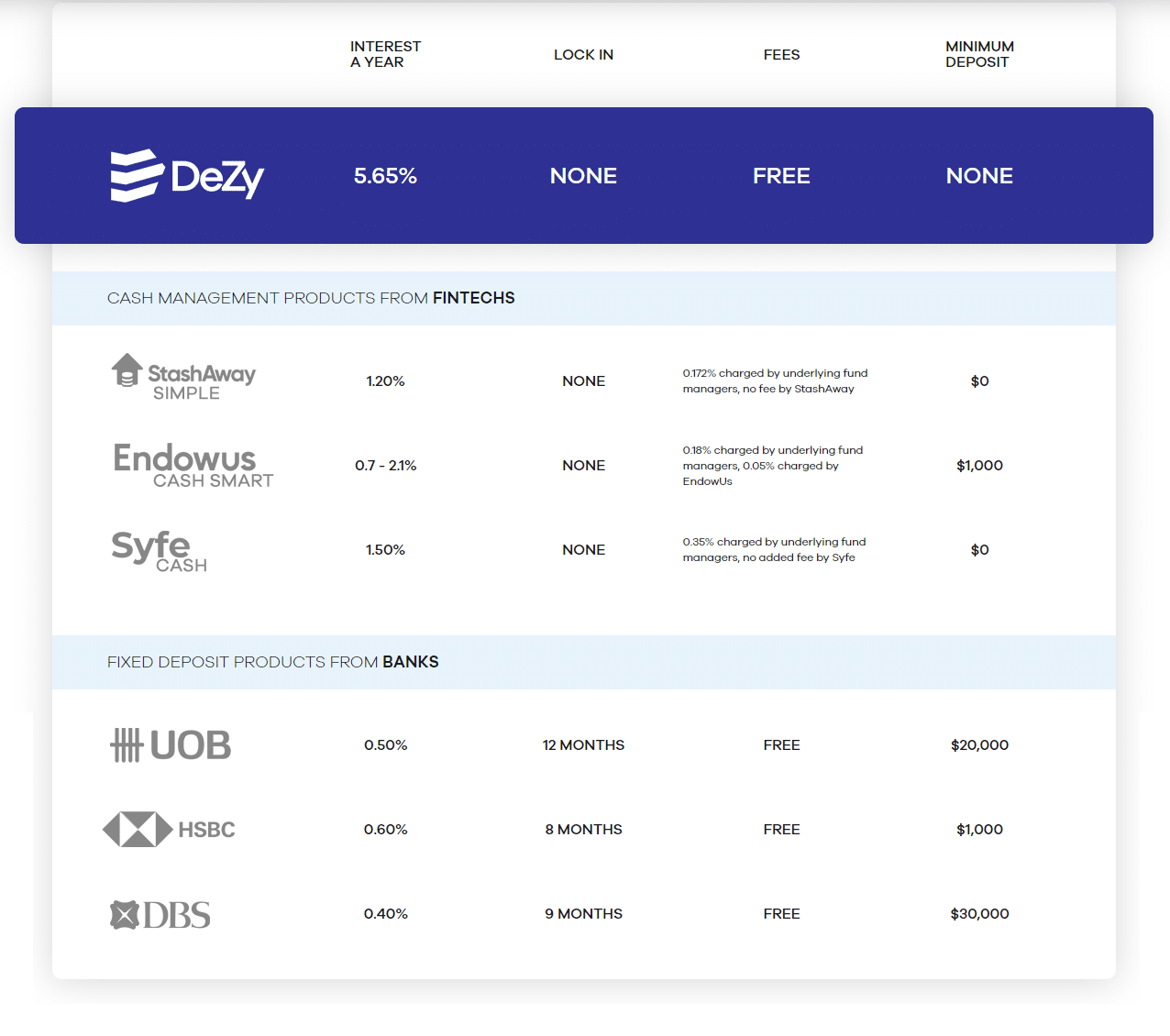Select the 'FREE' fees value for DBS
Viewport: 1170px width, 1036px height.
point(781,914)
